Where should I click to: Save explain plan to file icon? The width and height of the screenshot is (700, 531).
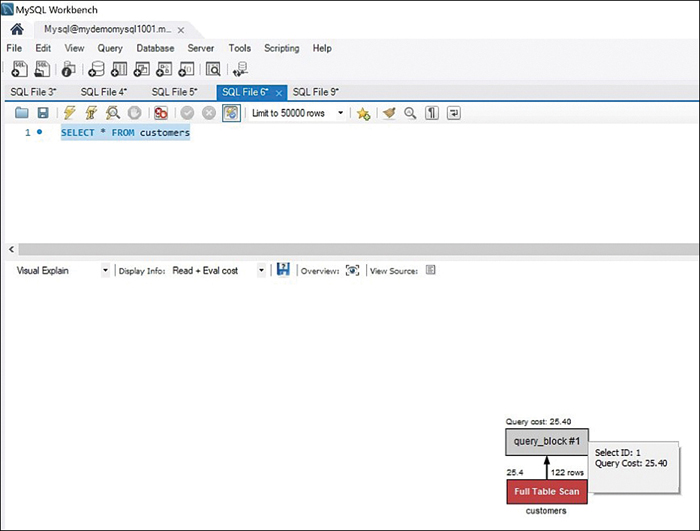(x=283, y=269)
